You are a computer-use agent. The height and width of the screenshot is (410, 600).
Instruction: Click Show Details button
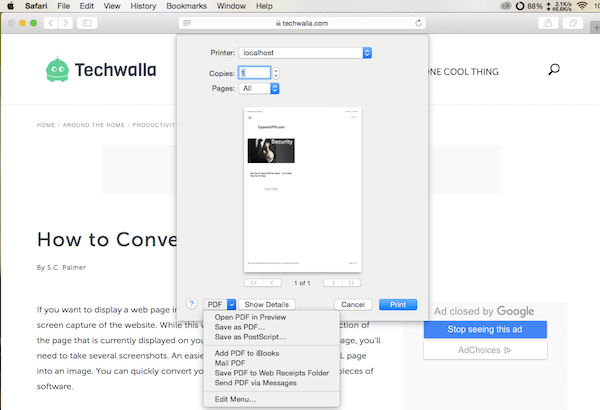pos(267,304)
